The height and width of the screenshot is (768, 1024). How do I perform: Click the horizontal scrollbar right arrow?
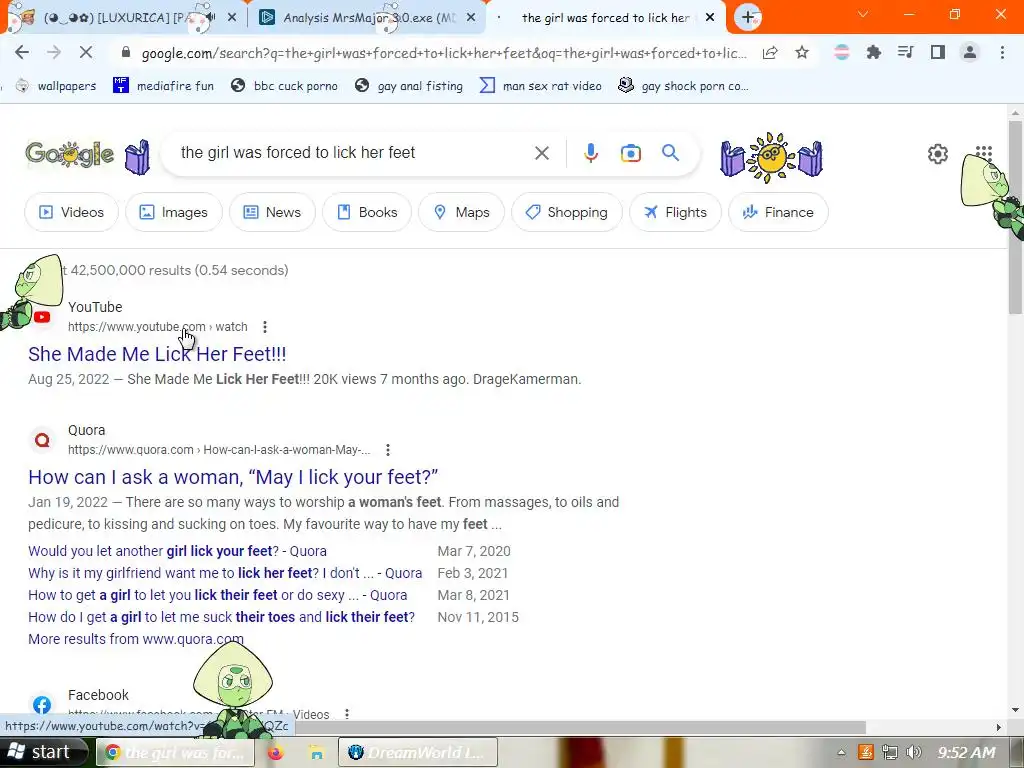(x=999, y=727)
